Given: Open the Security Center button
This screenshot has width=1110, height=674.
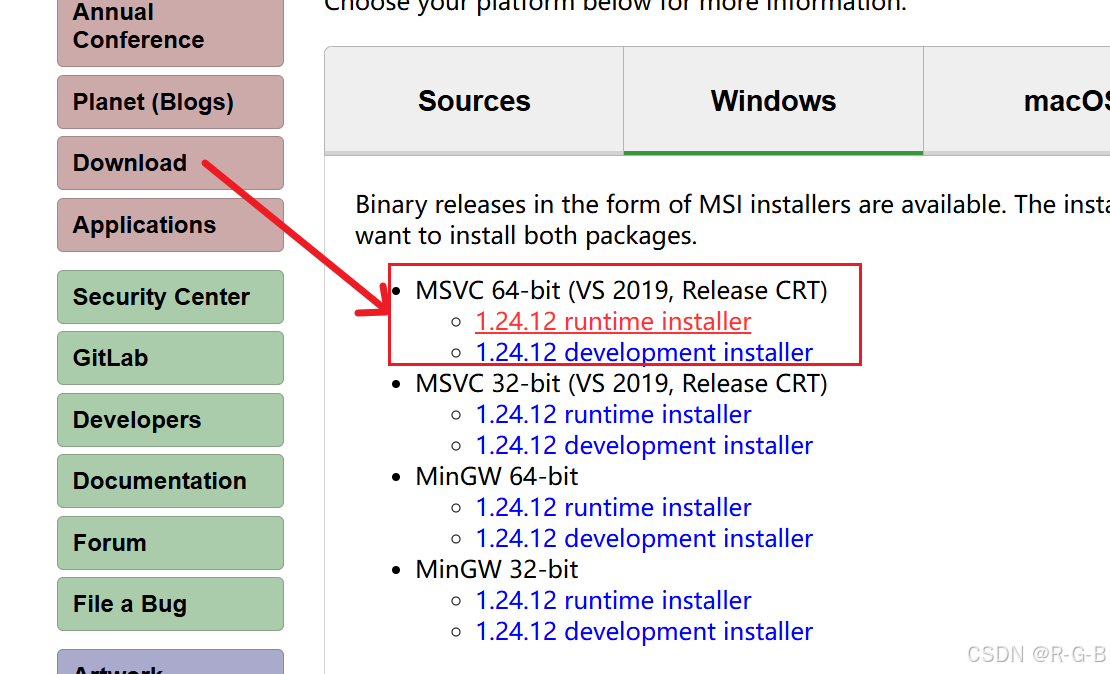Looking at the screenshot, I should [170, 297].
